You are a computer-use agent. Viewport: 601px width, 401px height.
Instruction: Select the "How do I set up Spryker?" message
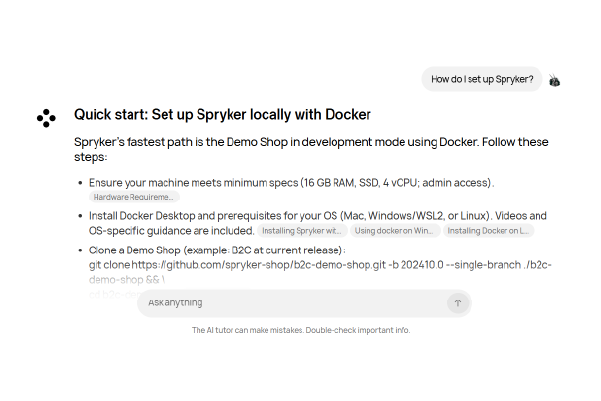coord(481,79)
